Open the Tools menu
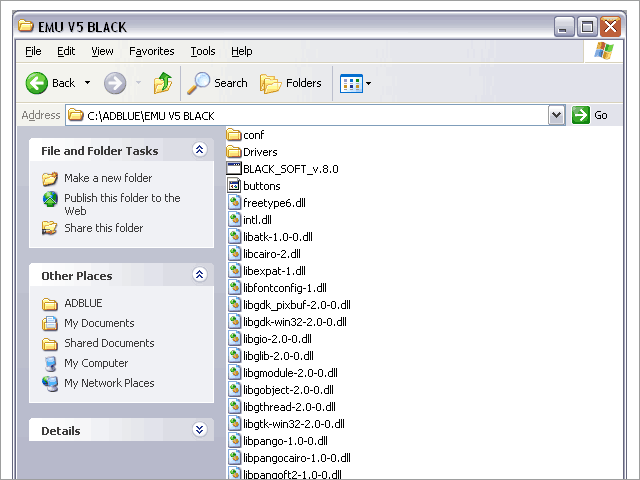This screenshot has height=480, width=640. 203,51
